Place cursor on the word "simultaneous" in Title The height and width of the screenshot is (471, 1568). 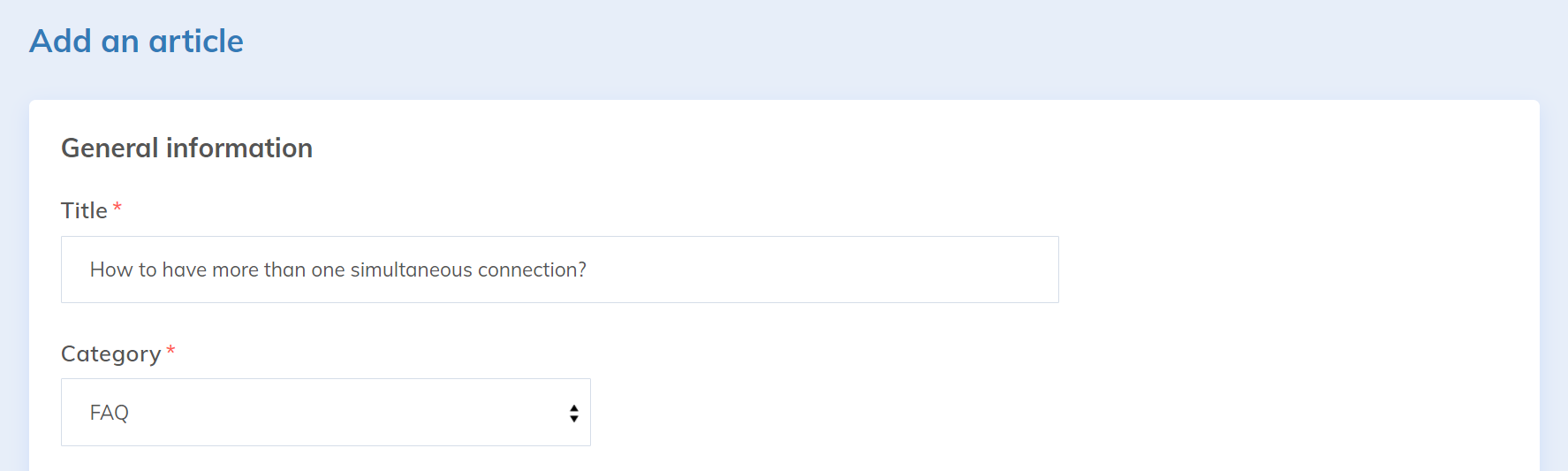pyautogui.click(x=411, y=270)
